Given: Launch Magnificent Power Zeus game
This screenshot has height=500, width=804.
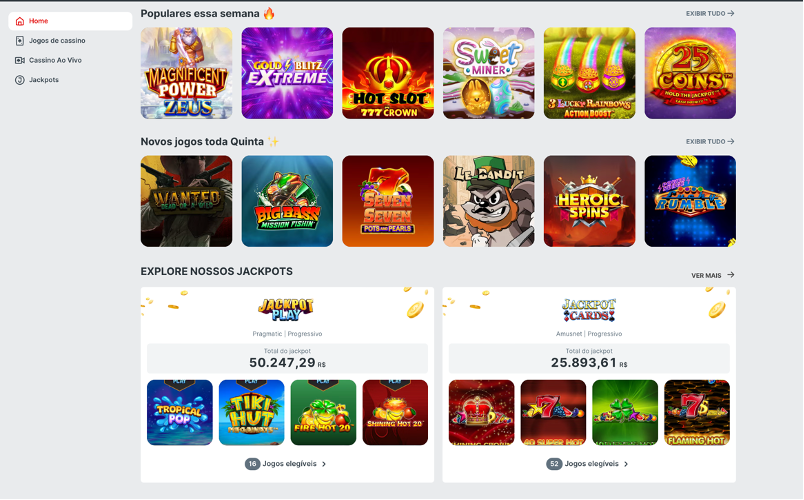Looking at the screenshot, I should [187, 73].
